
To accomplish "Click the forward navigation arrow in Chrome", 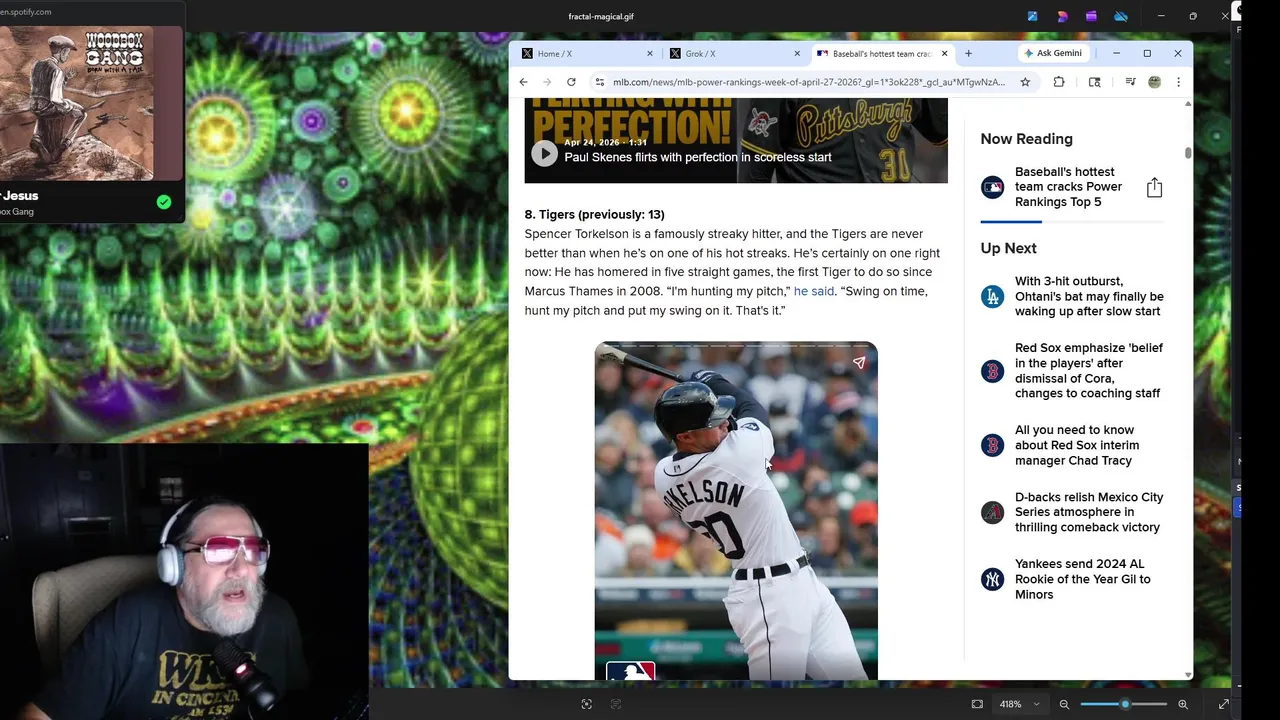I will [x=546, y=82].
